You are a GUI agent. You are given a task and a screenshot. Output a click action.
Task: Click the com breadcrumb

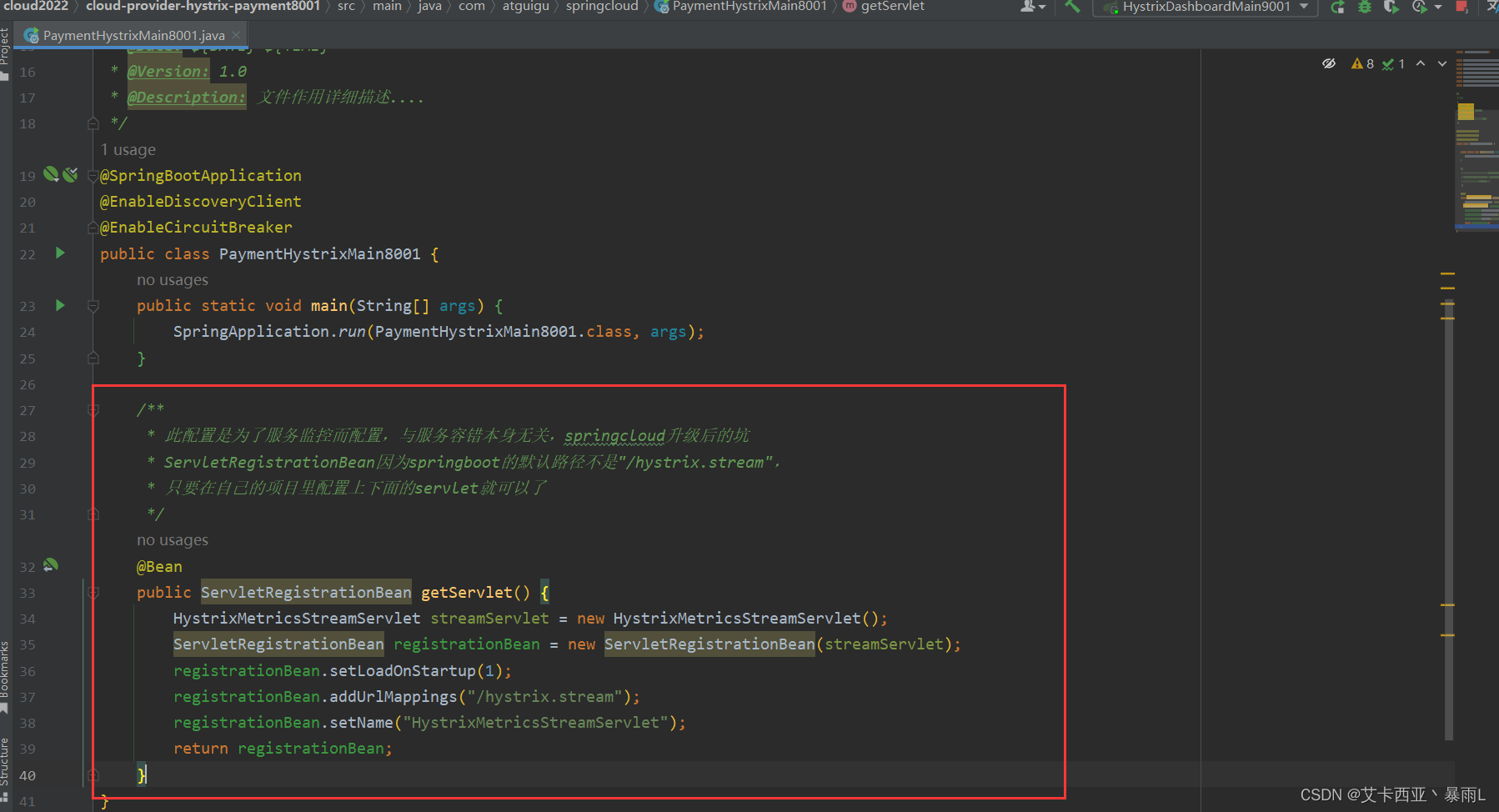coord(471,6)
